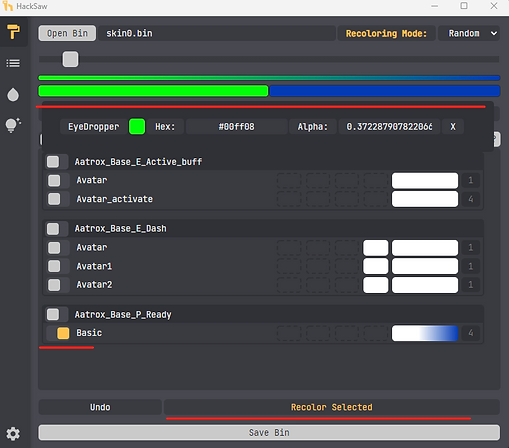This screenshot has width=509, height=448.
Task: Close the color editor with X
Action: [453, 127]
